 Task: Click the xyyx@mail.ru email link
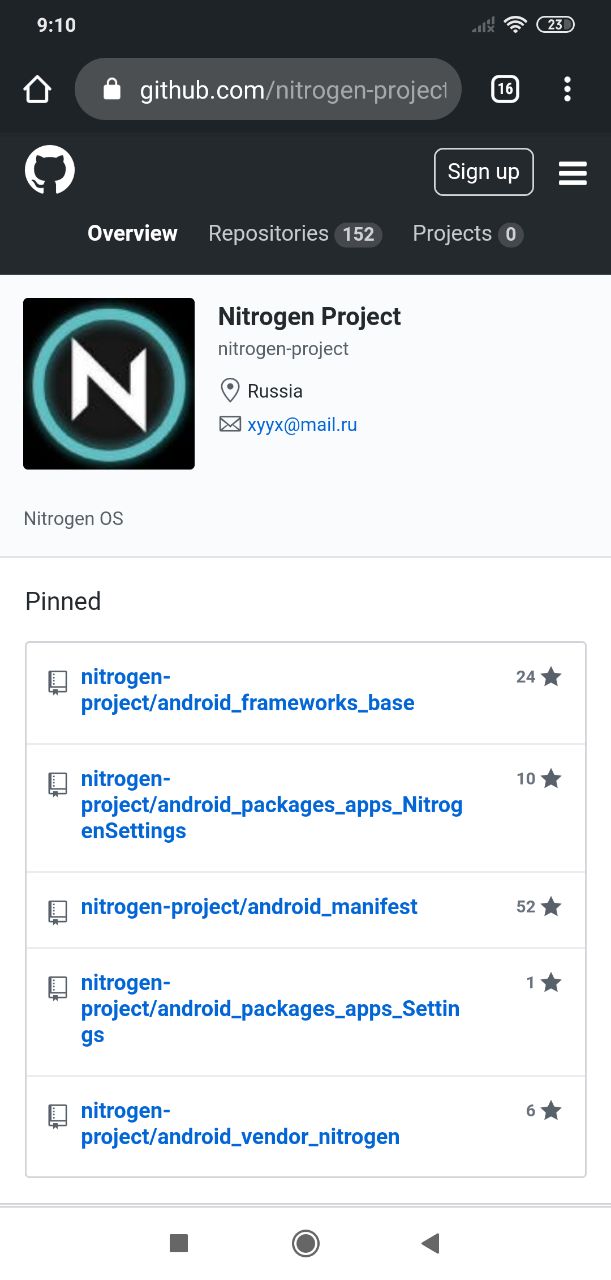pos(302,425)
